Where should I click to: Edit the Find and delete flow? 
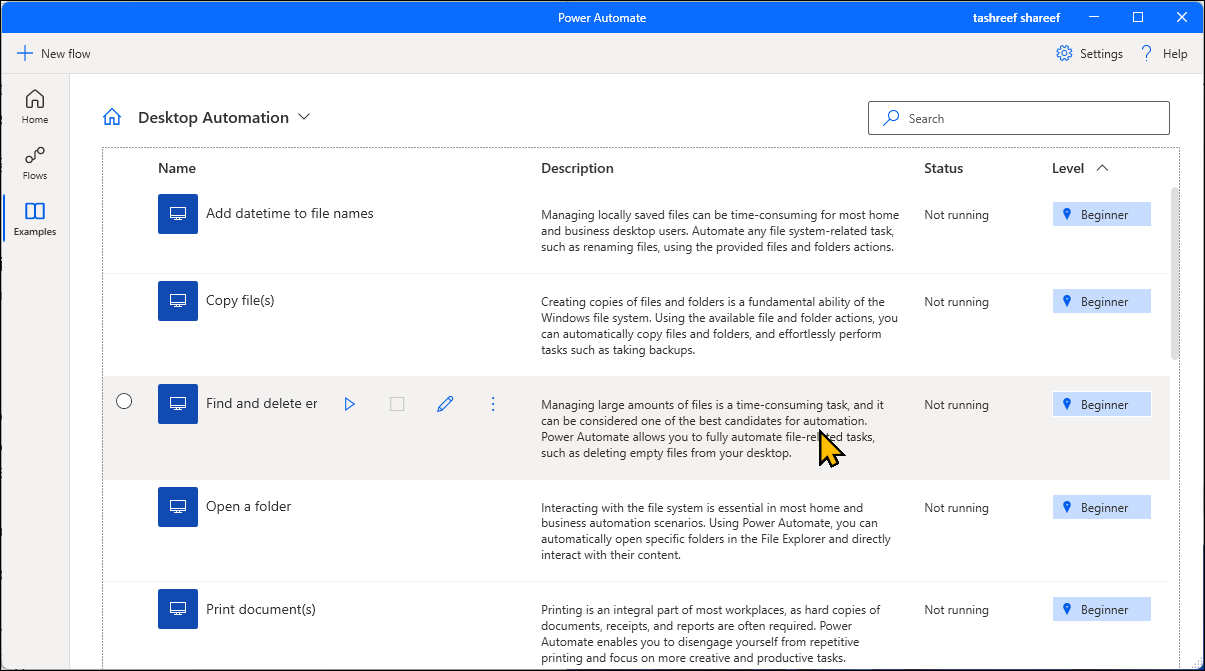coord(445,404)
